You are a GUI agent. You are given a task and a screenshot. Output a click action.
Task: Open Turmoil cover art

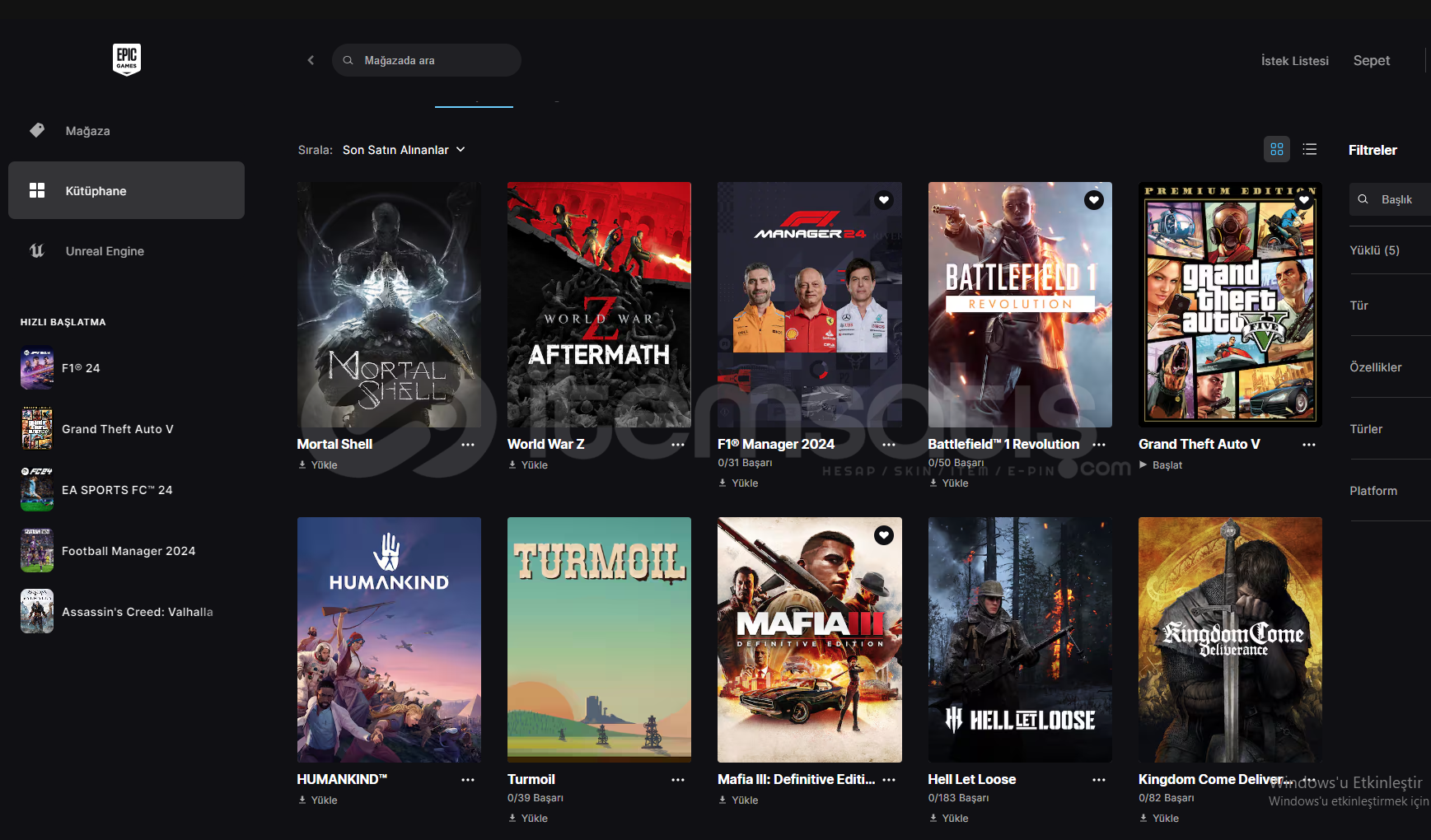599,640
